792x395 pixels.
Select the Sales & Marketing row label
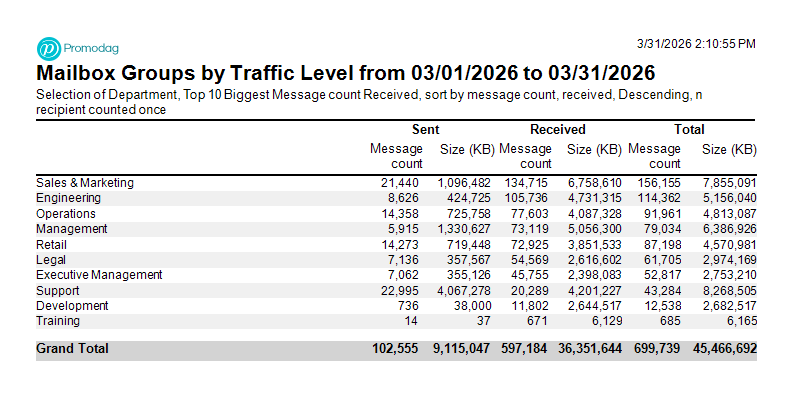85,183
